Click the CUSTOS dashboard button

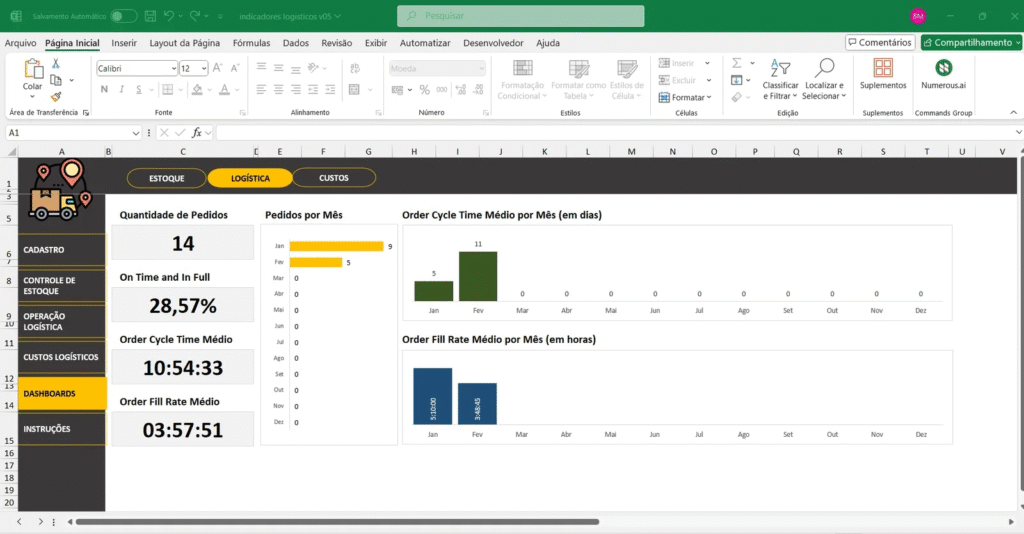tap(334, 178)
